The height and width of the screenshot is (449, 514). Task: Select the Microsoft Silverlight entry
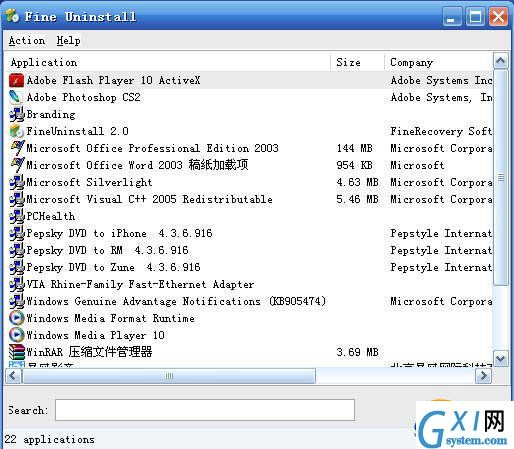(89, 182)
